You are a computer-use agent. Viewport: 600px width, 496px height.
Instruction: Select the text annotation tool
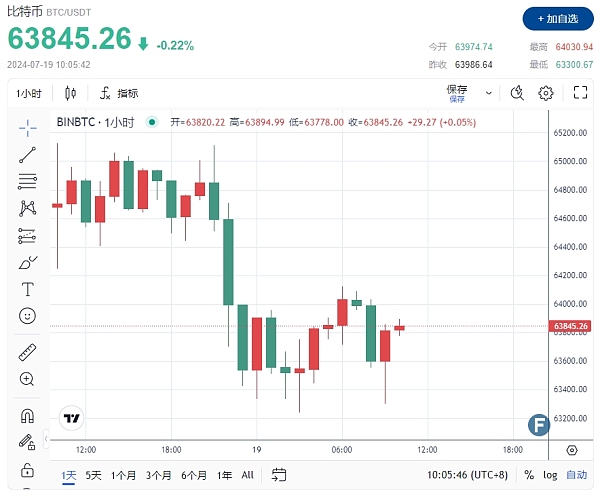click(x=27, y=289)
